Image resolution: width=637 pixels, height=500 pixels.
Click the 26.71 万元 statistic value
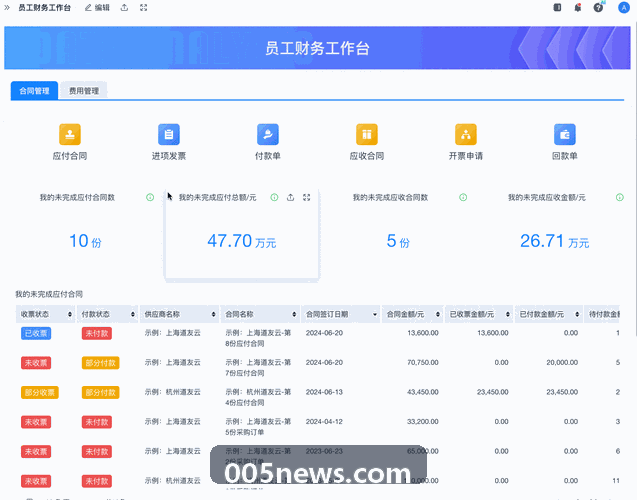[555, 241]
